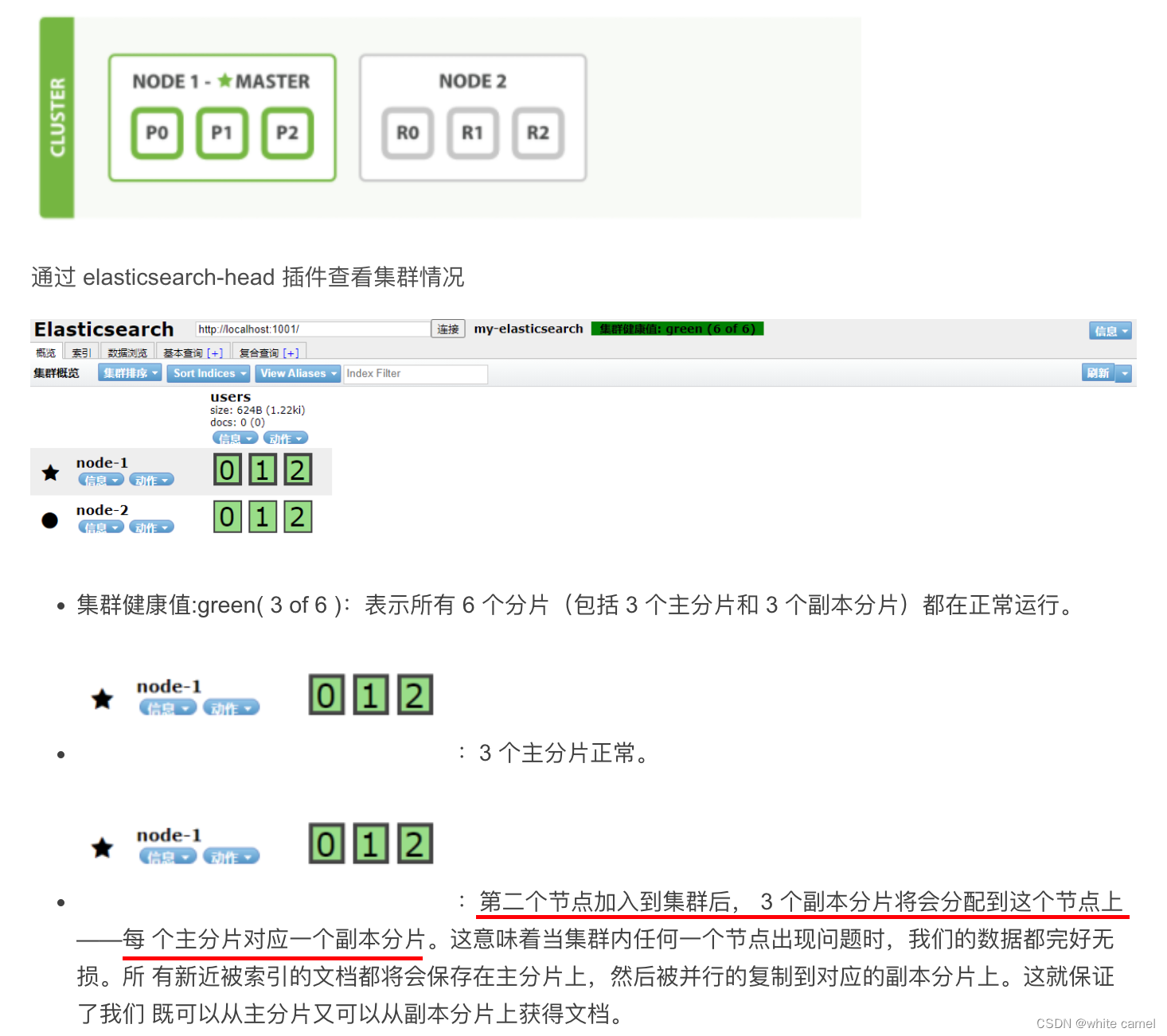The height and width of the screenshot is (1036, 1167).
Task: Open the 集群排序 sorting dropdown
Action: click(x=128, y=372)
